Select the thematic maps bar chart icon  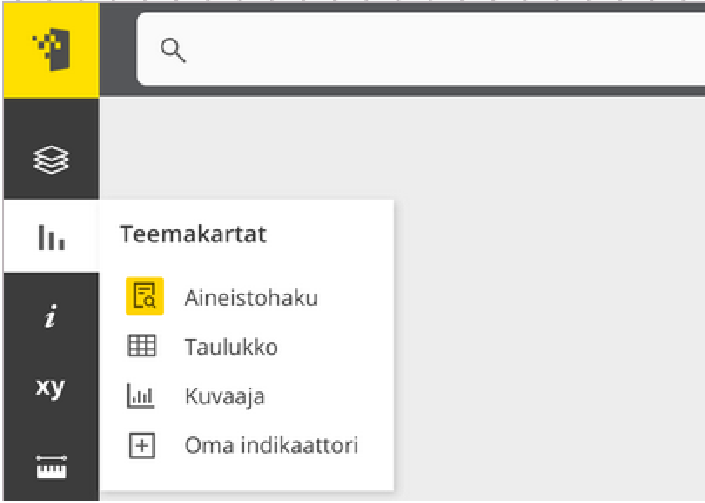(x=51, y=237)
